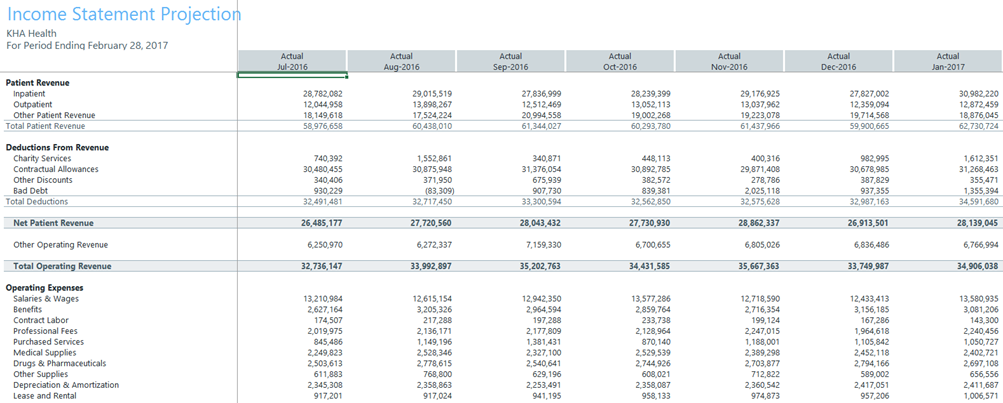Click Contract Labor Jul-2016 value 174,507
The width and height of the screenshot is (1003, 403).
(x=327, y=320)
